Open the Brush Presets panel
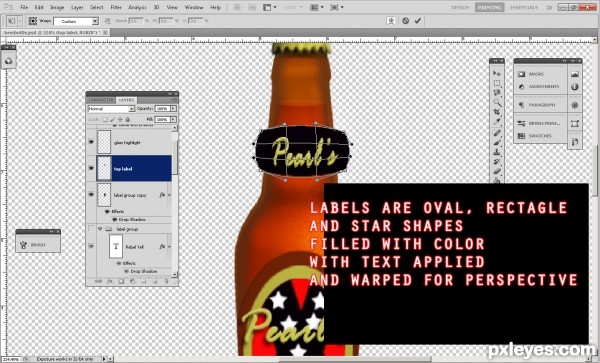 [540, 124]
